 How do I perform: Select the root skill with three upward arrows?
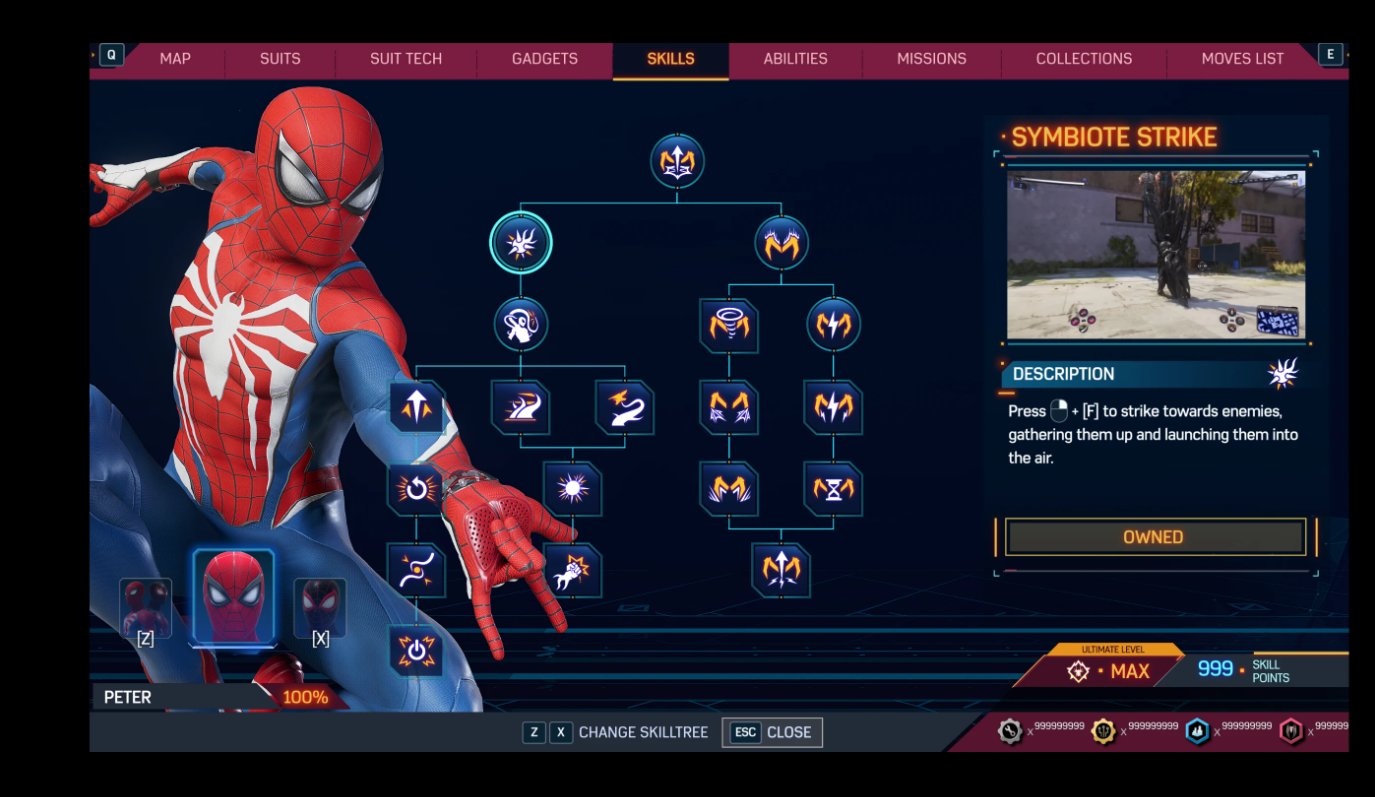[x=677, y=161]
